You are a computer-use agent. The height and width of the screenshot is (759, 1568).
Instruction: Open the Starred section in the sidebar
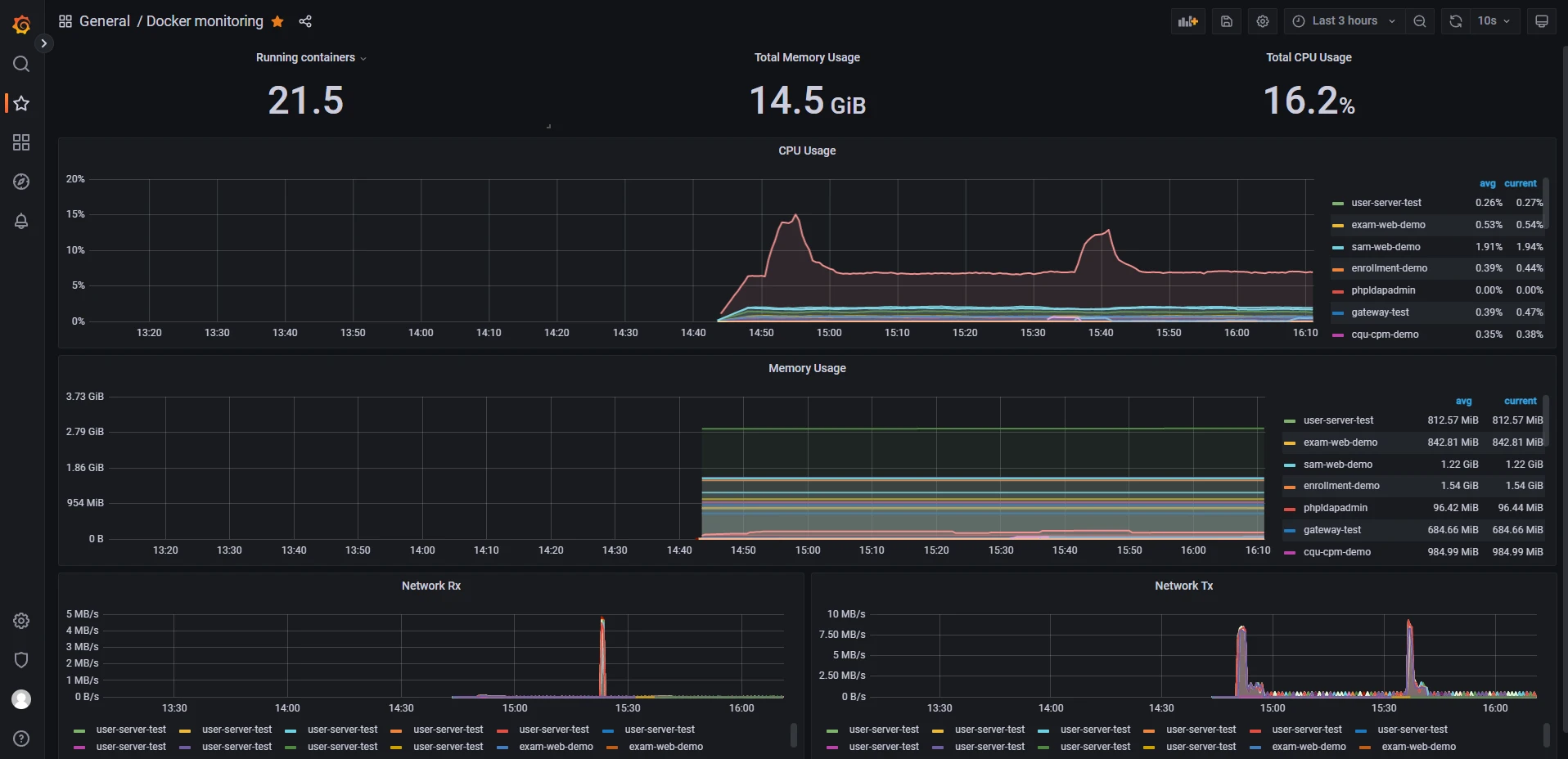[x=21, y=103]
